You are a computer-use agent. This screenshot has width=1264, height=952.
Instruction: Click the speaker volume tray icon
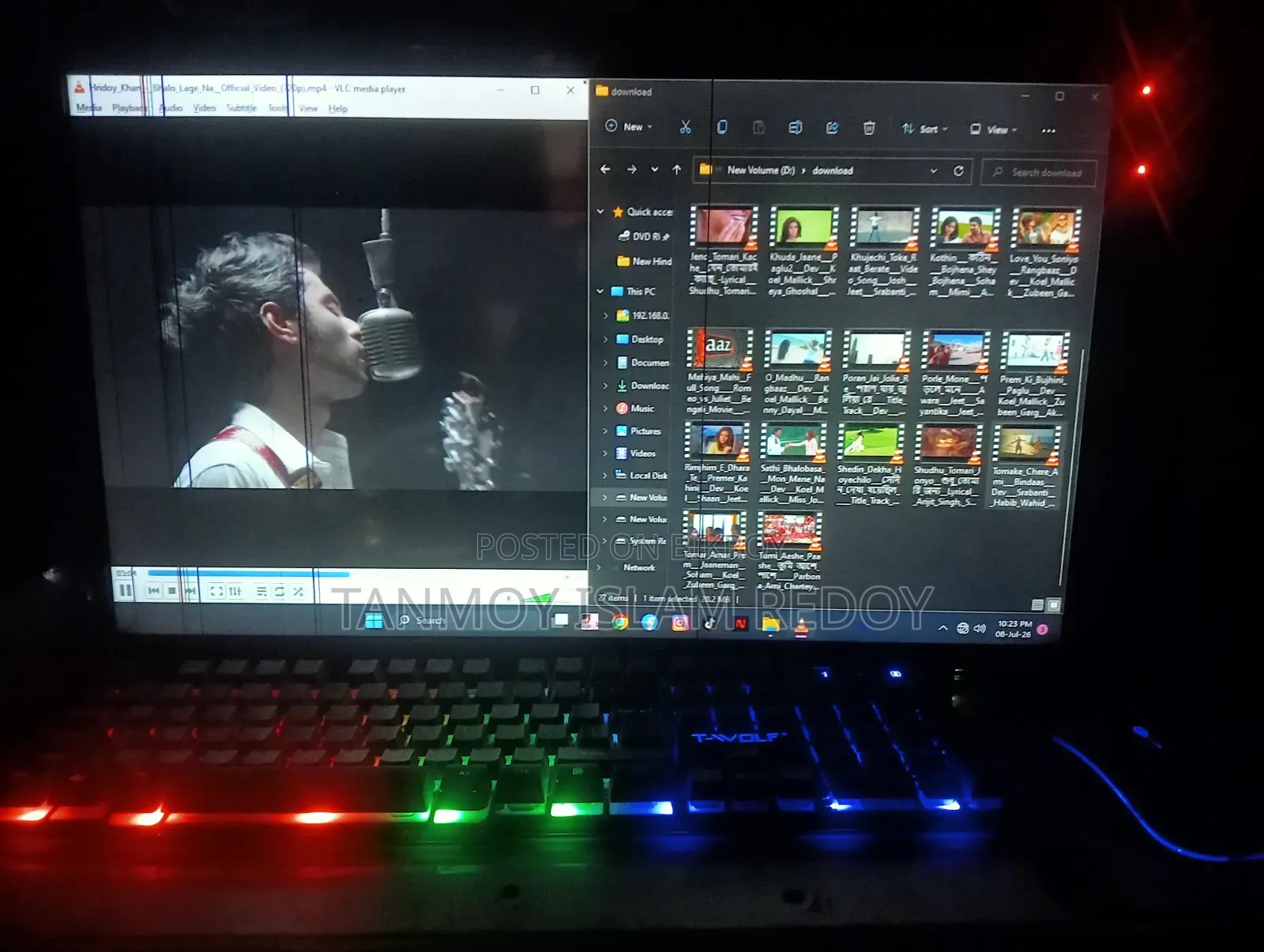pos(980,629)
